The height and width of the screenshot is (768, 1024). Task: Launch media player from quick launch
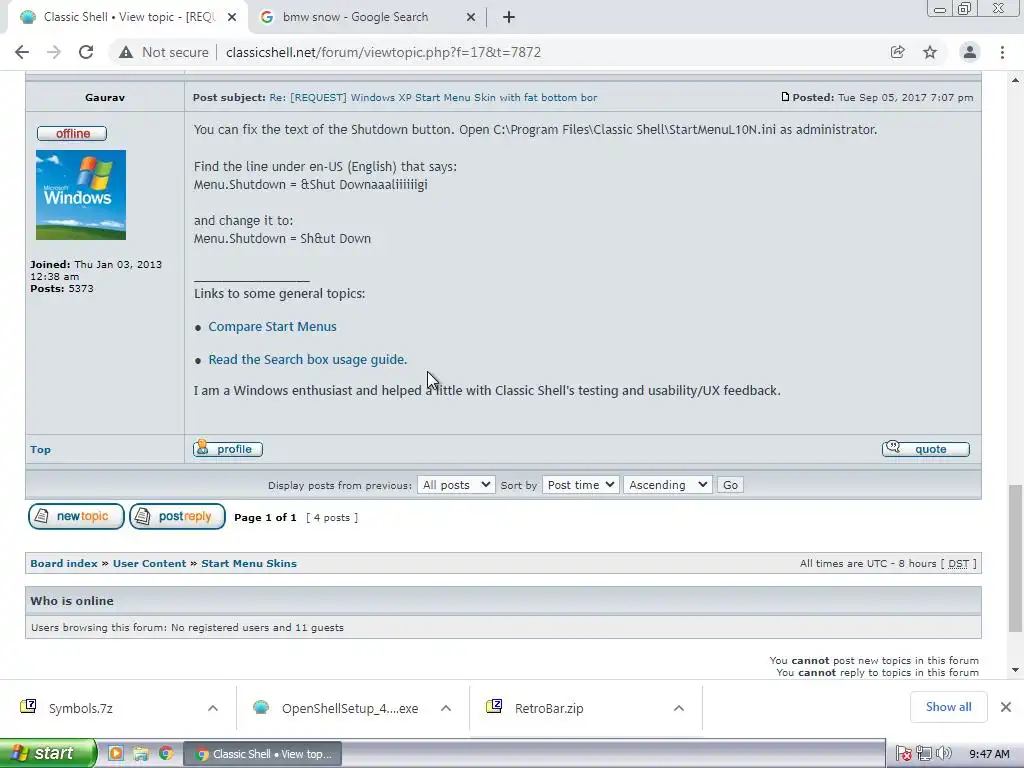click(x=116, y=754)
